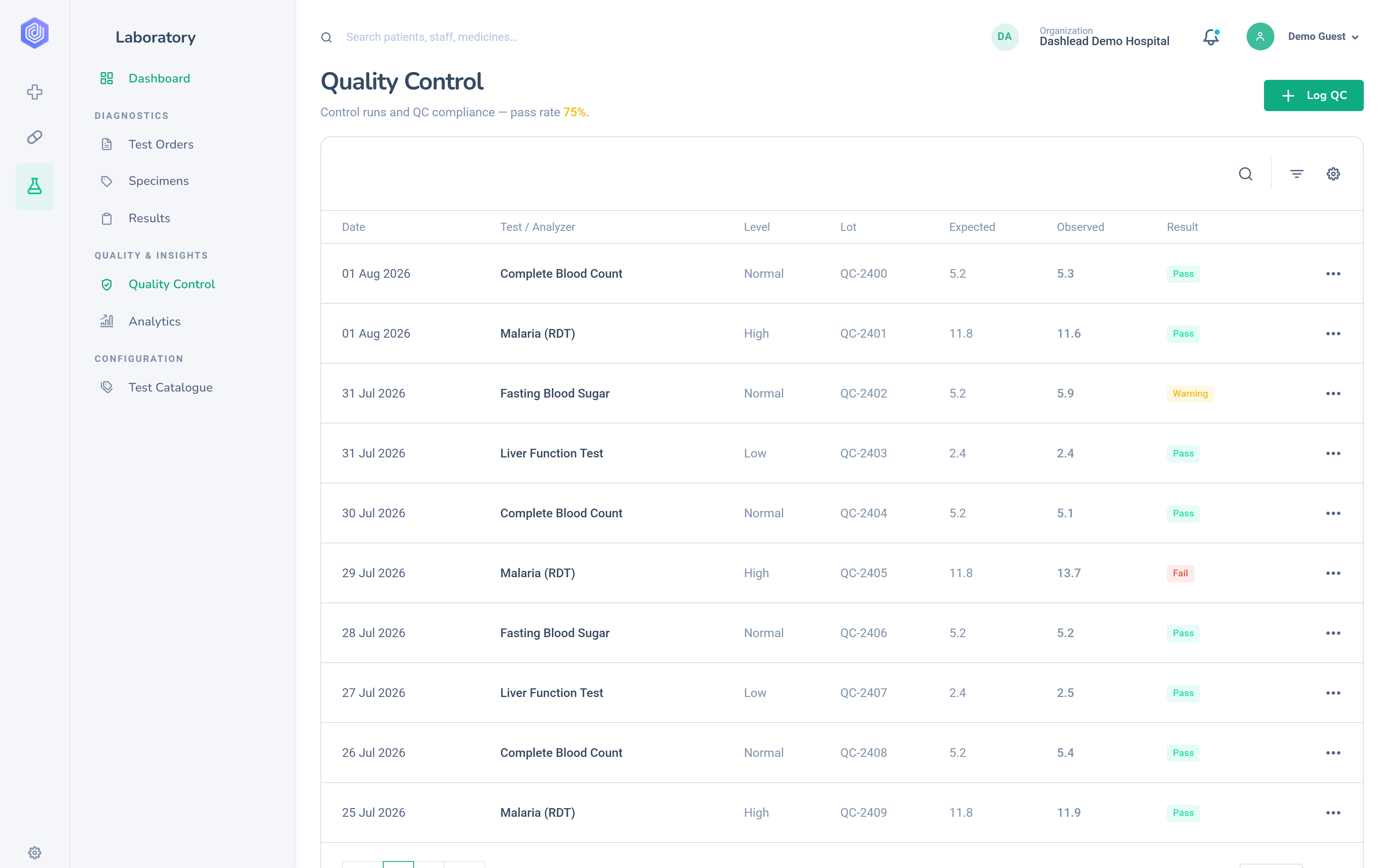This screenshot has width=1389, height=868.
Task: Open row actions for QC-2402
Action: (1333, 393)
